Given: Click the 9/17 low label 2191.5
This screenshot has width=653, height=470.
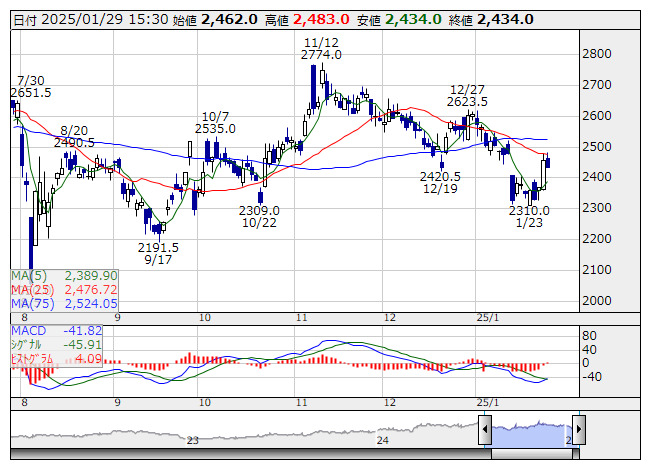Looking at the screenshot, I should click(x=158, y=248).
